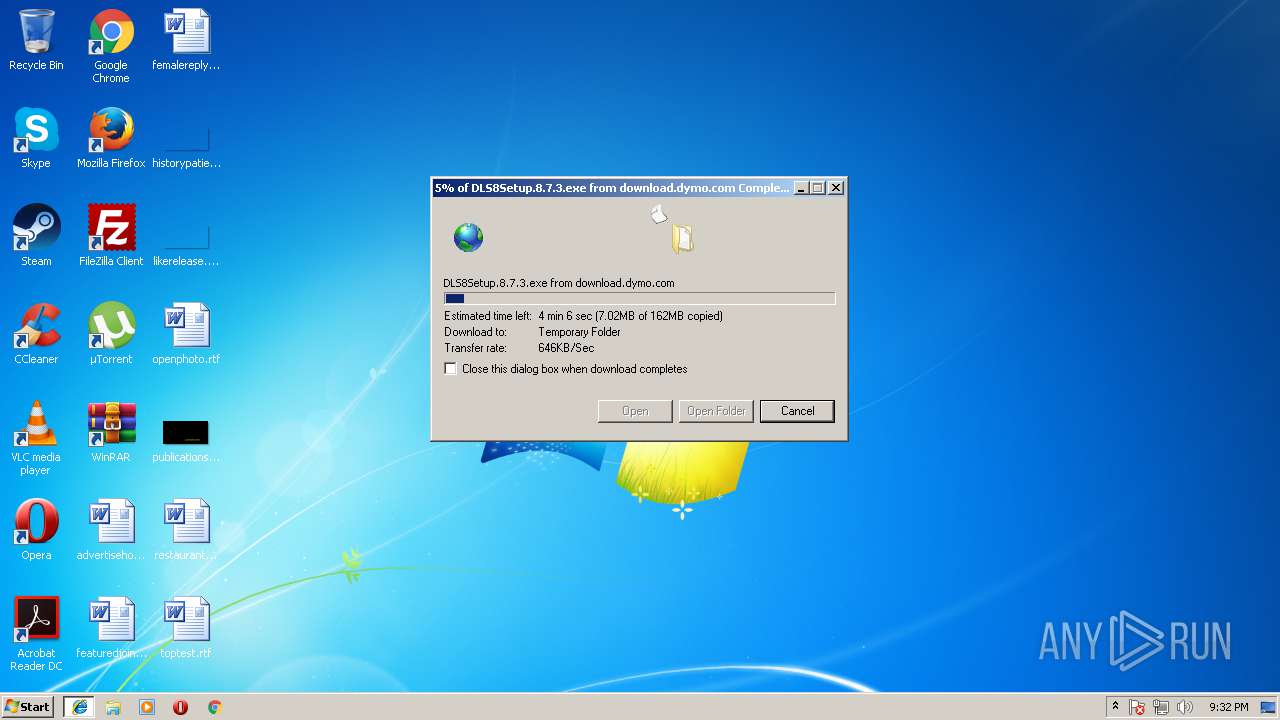This screenshot has width=1280, height=720.
Task: Select the openphoto.rtf document icon
Action: pyautogui.click(x=186, y=334)
